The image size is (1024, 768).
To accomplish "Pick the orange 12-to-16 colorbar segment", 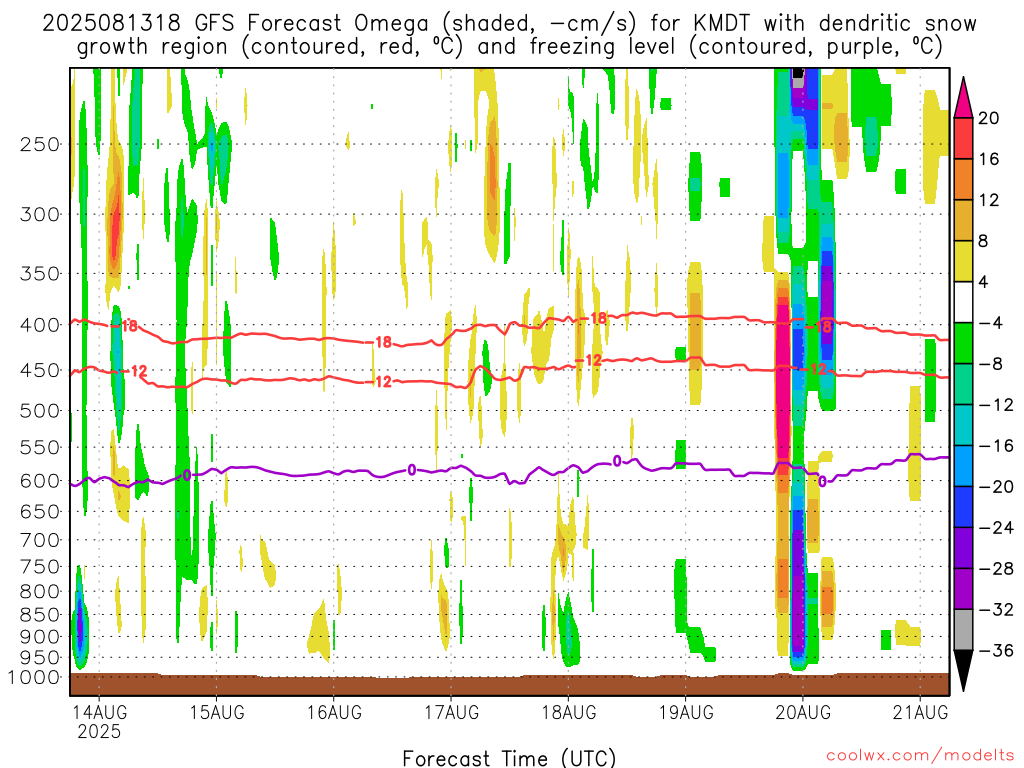I will pyautogui.click(x=963, y=180).
